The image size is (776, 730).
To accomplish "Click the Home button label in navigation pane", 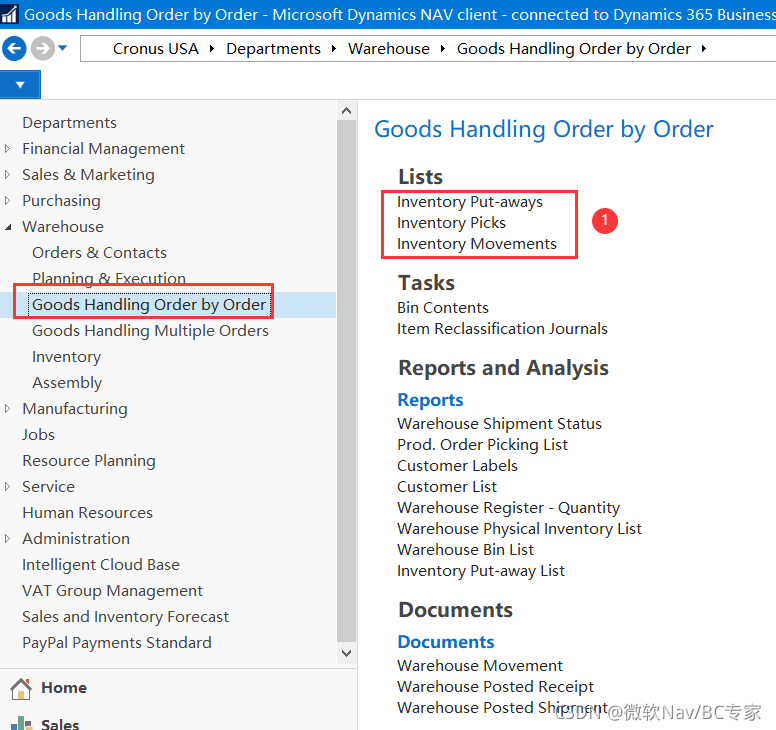I will [64, 688].
